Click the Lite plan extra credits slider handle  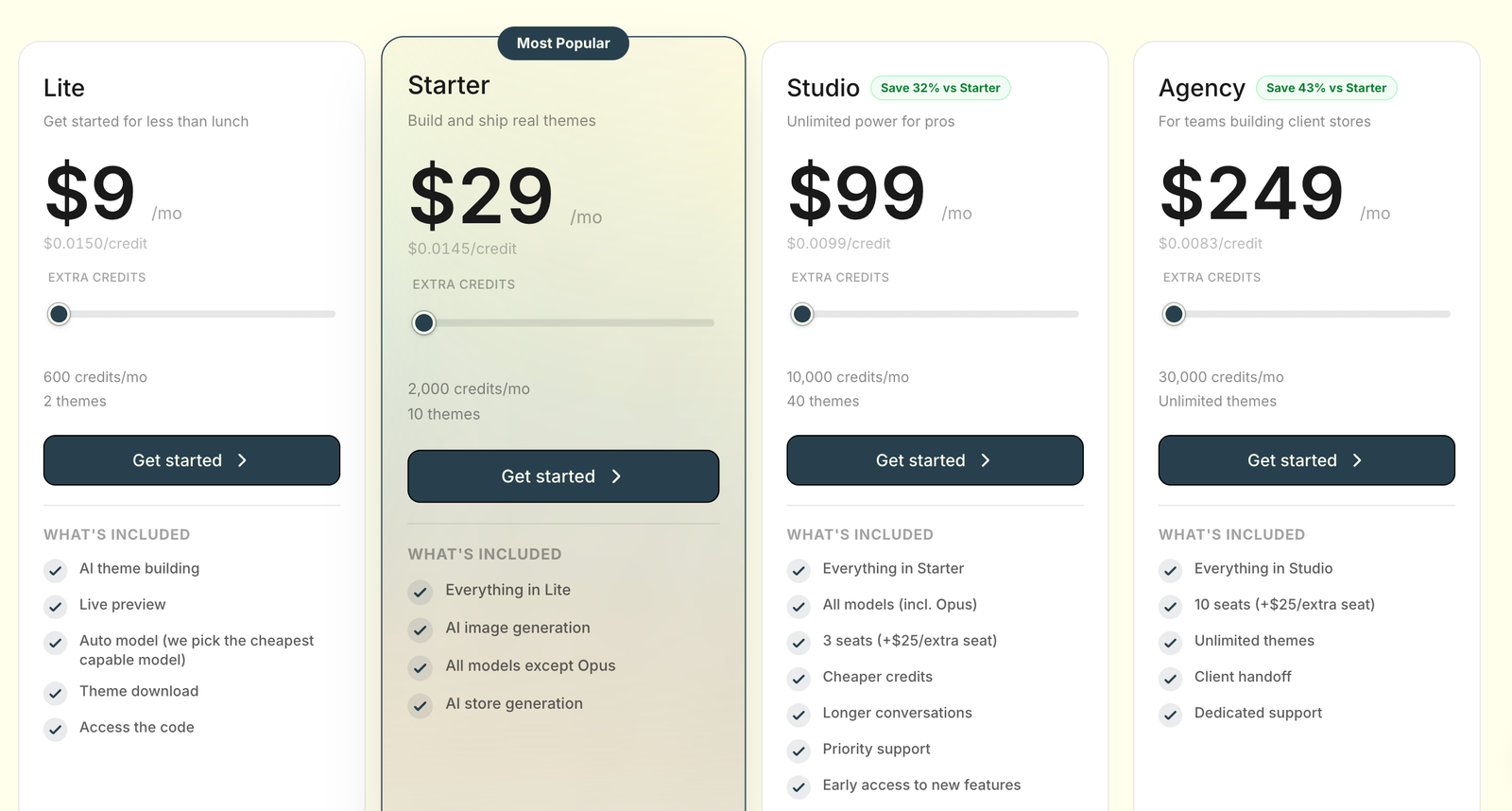(x=59, y=314)
